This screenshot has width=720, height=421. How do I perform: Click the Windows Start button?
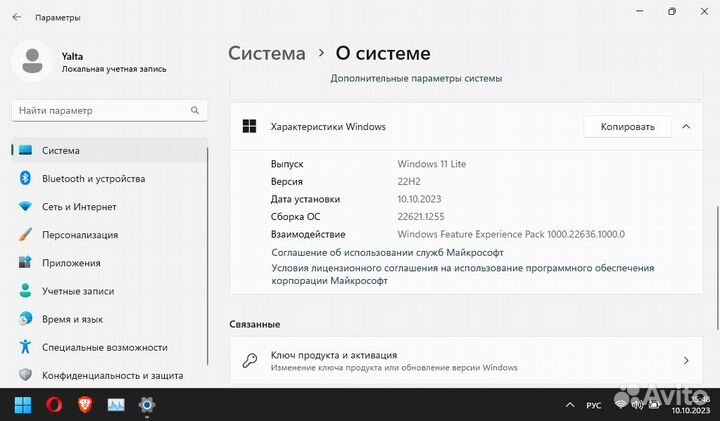(x=22, y=404)
